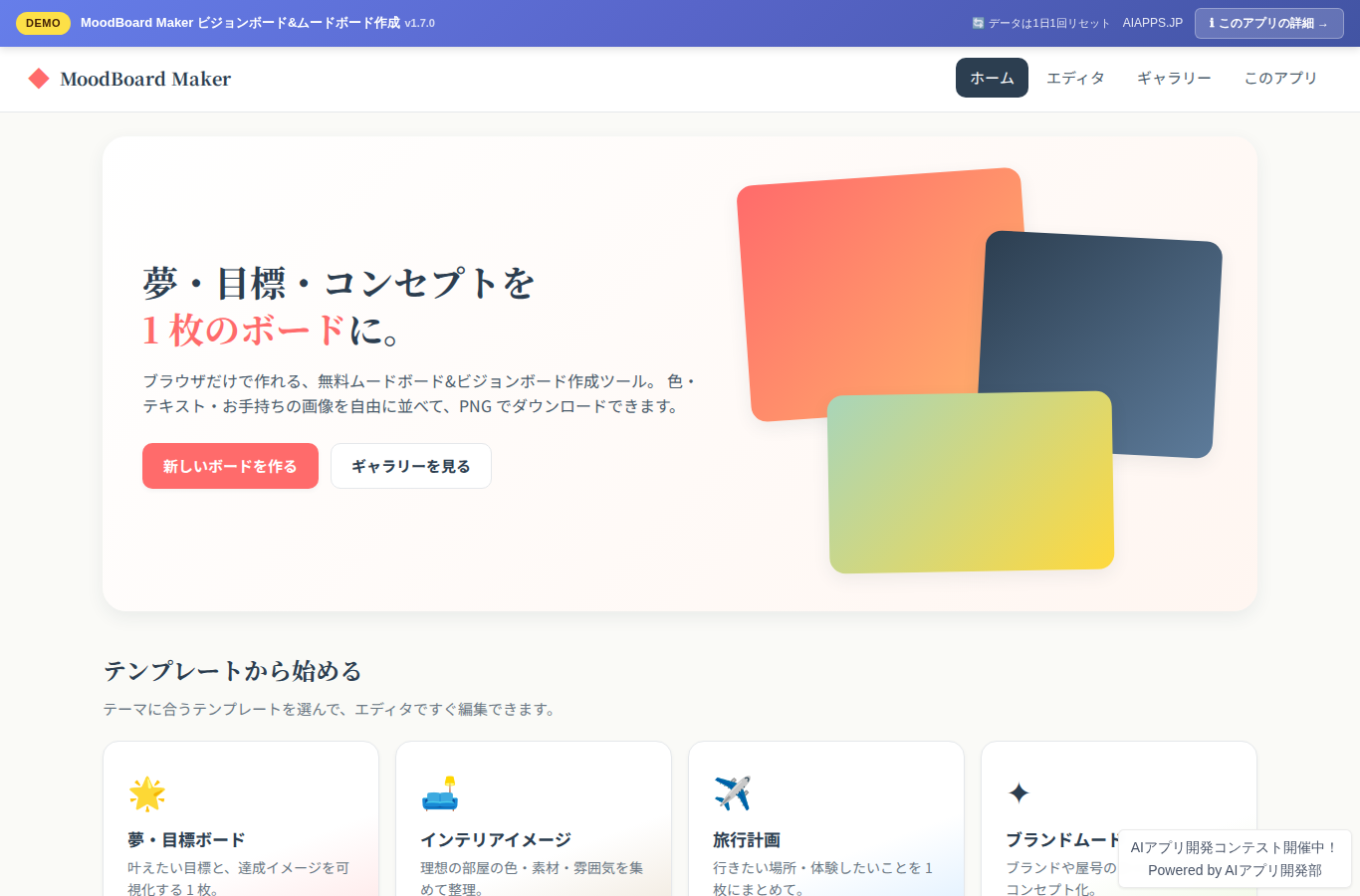1360x896 pixels.
Task: Click the reset icon beside データは1日1回リセット
Action: (978, 23)
